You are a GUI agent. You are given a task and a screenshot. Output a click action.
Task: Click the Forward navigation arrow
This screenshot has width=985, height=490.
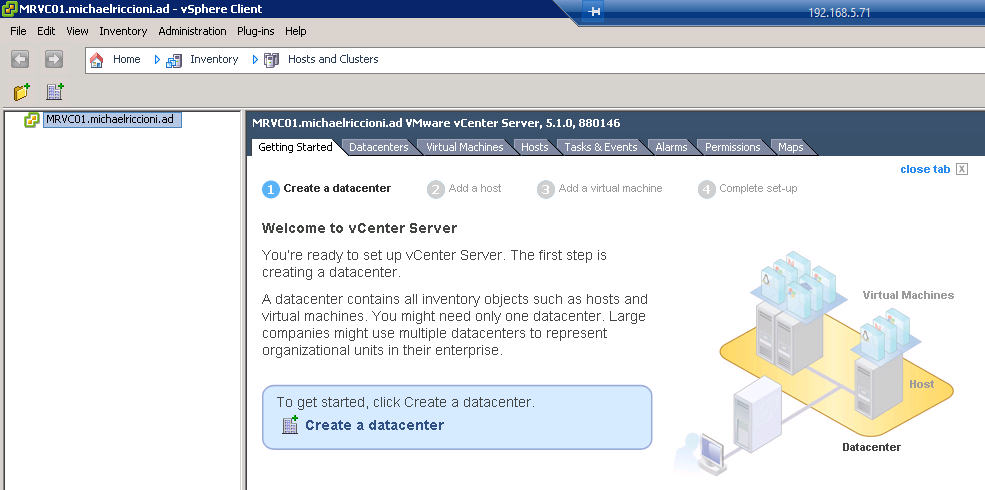coord(54,60)
